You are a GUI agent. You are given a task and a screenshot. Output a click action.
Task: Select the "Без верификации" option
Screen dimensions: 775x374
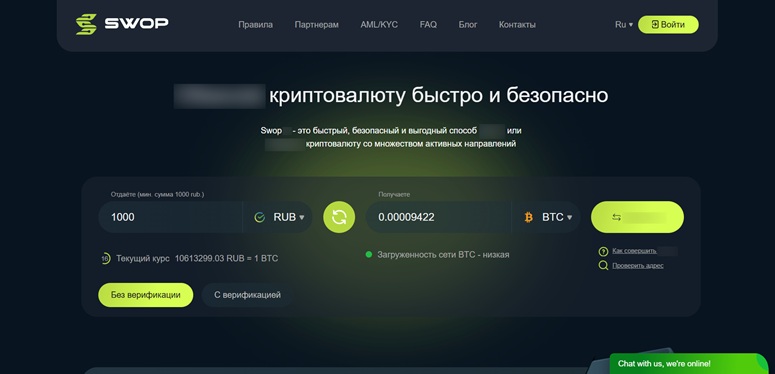pyautogui.click(x=145, y=295)
